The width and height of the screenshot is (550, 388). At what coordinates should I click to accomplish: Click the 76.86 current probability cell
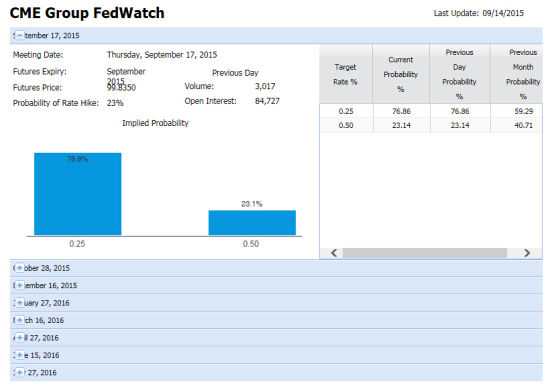click(401, 111)
